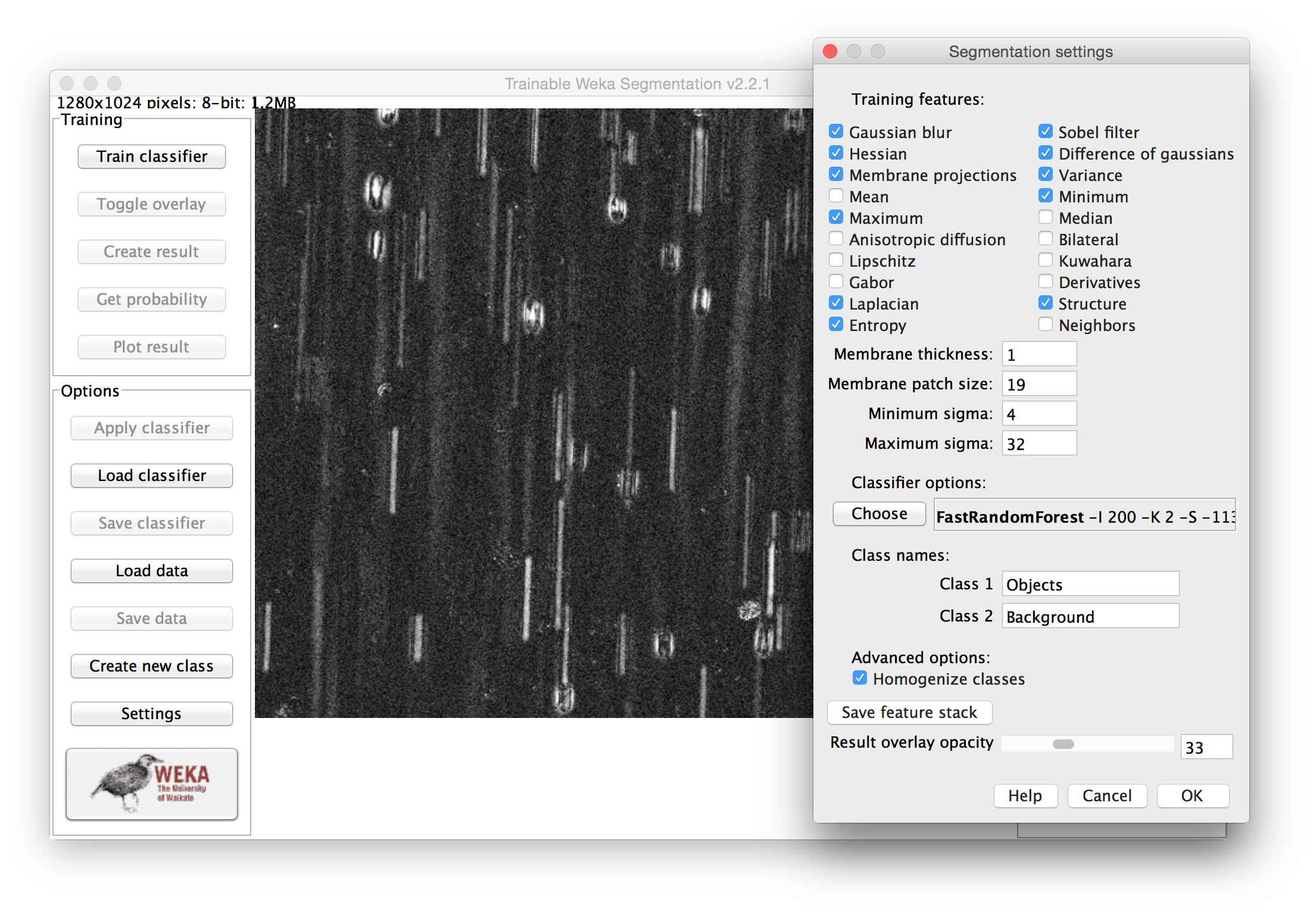Screen dimensions: 1316x918
Task: Click Save feature stack button
Action: (909, 712)
